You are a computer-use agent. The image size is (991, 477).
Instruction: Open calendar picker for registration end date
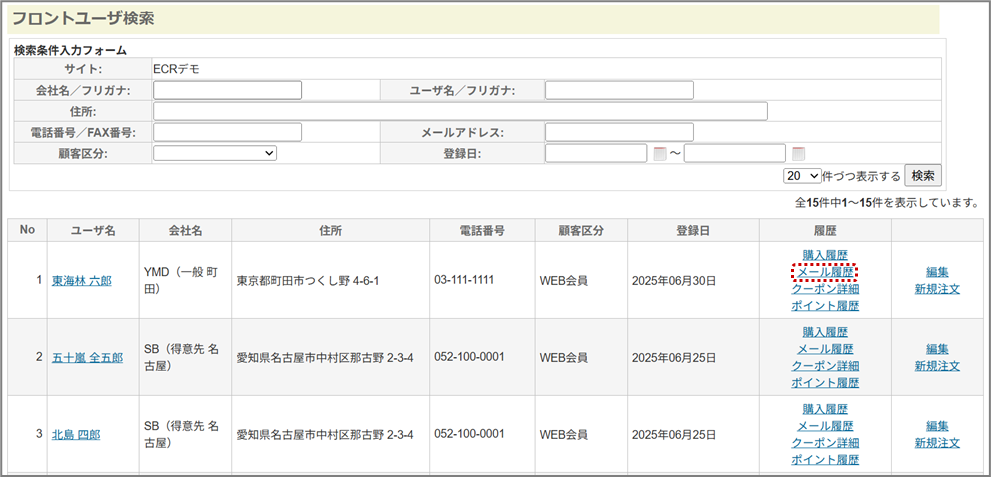coord(798,154)
